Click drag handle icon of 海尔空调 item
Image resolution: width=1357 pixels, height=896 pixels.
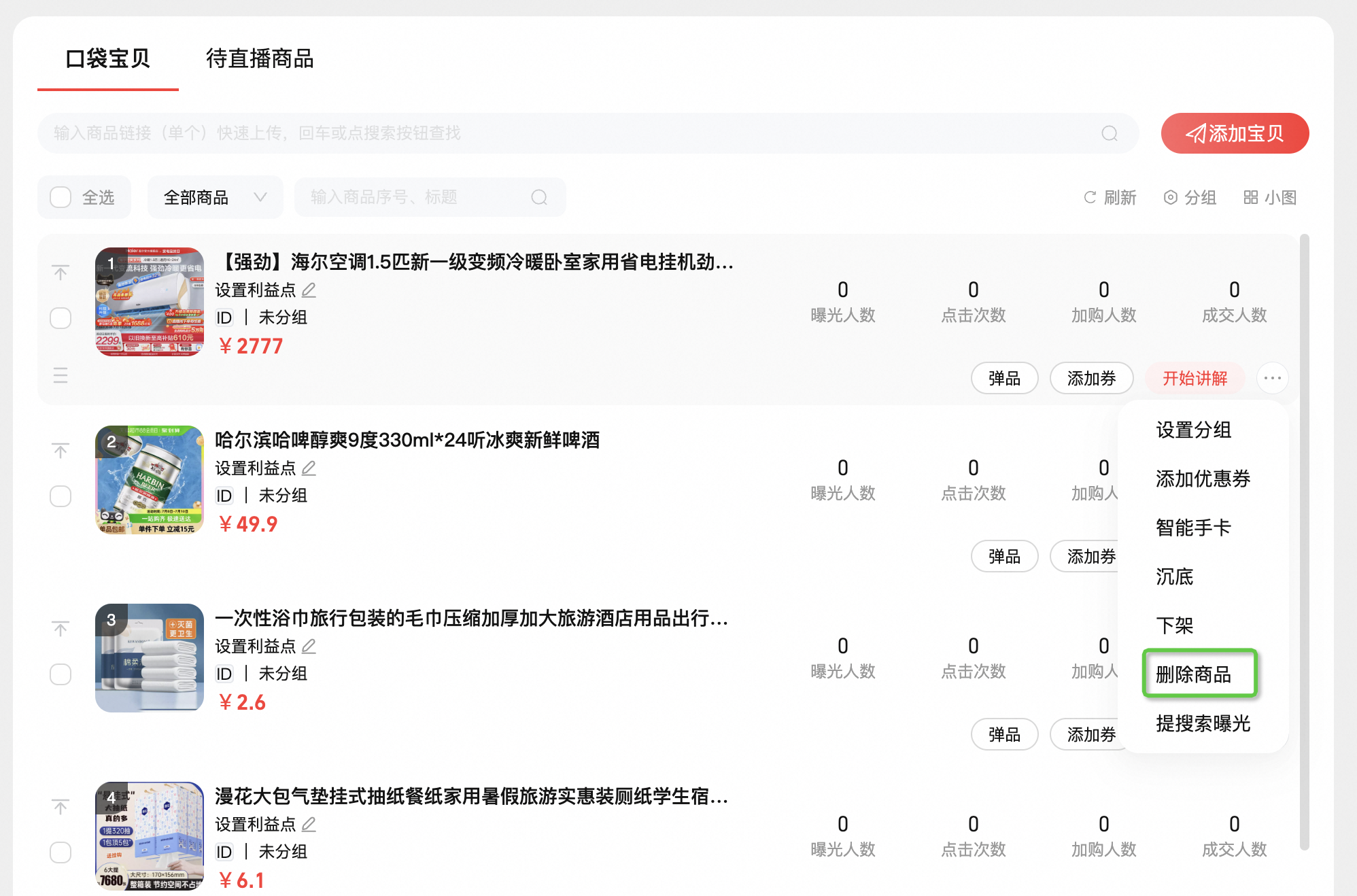pos(61,375)
